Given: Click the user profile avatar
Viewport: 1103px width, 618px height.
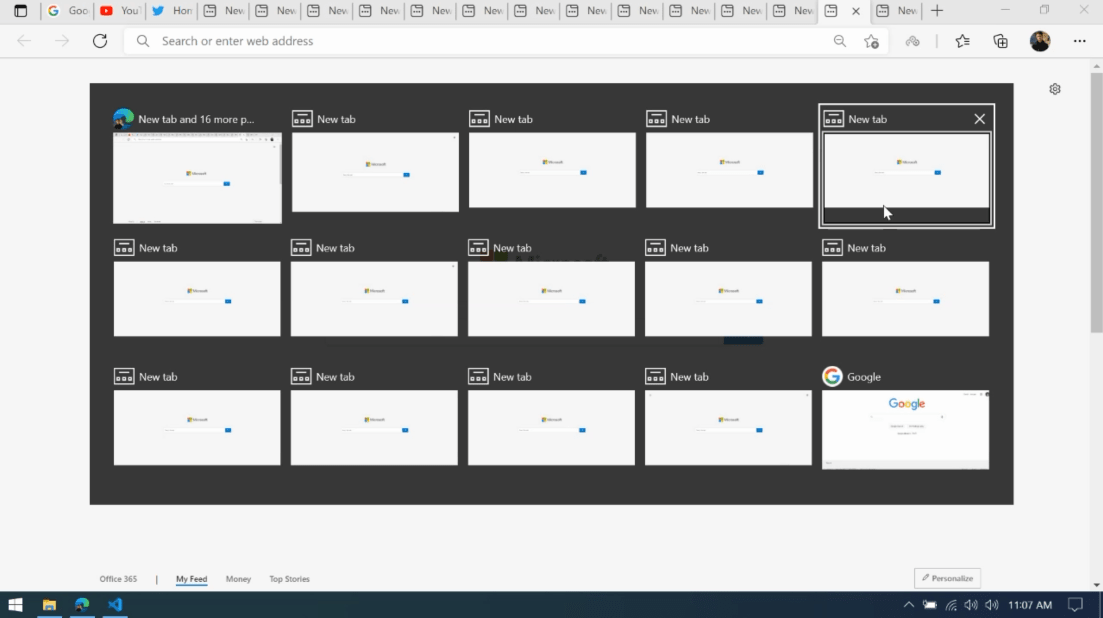Looking at the screenshot, I should click(1040, 41).
